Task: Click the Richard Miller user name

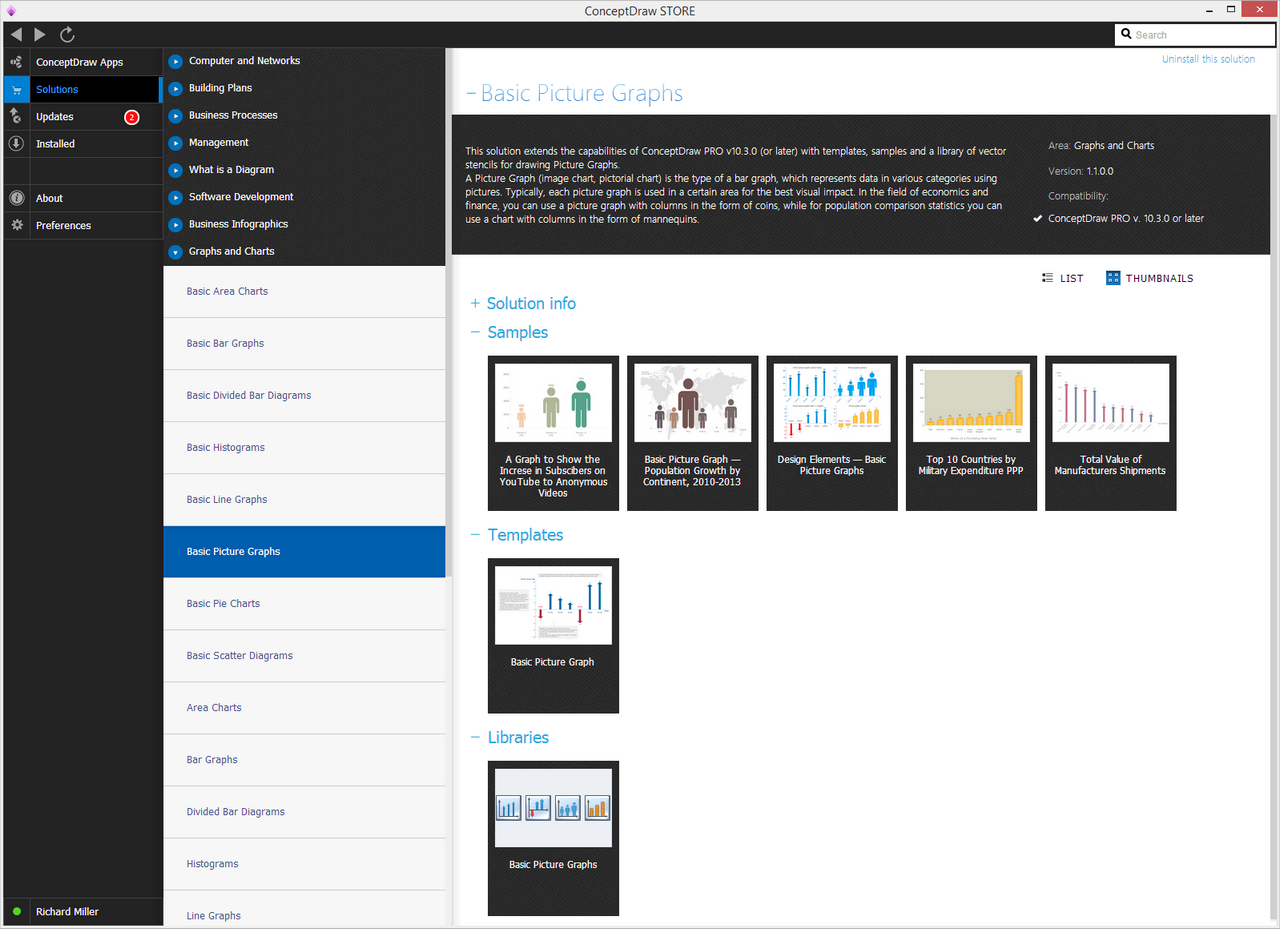Action: (67, 912)
